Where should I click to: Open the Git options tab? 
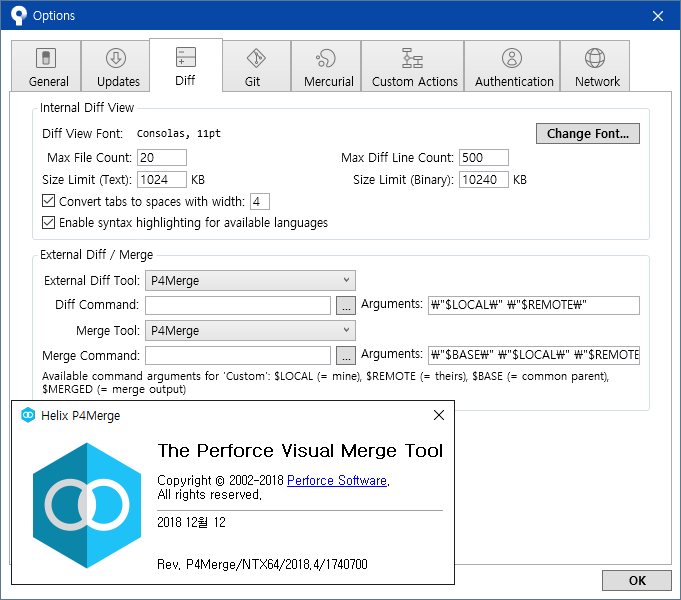point(256,66)
